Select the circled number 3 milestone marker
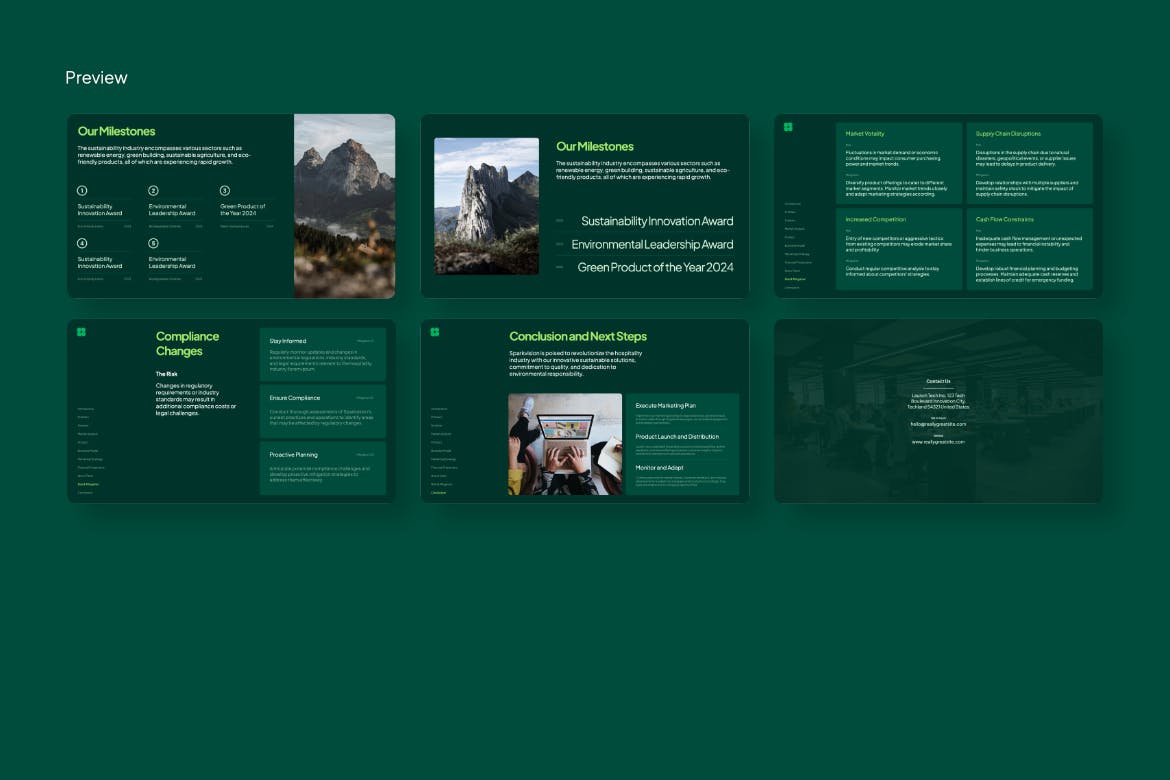The height and width of the screenshot is (780, 1170). pos(225,190)
